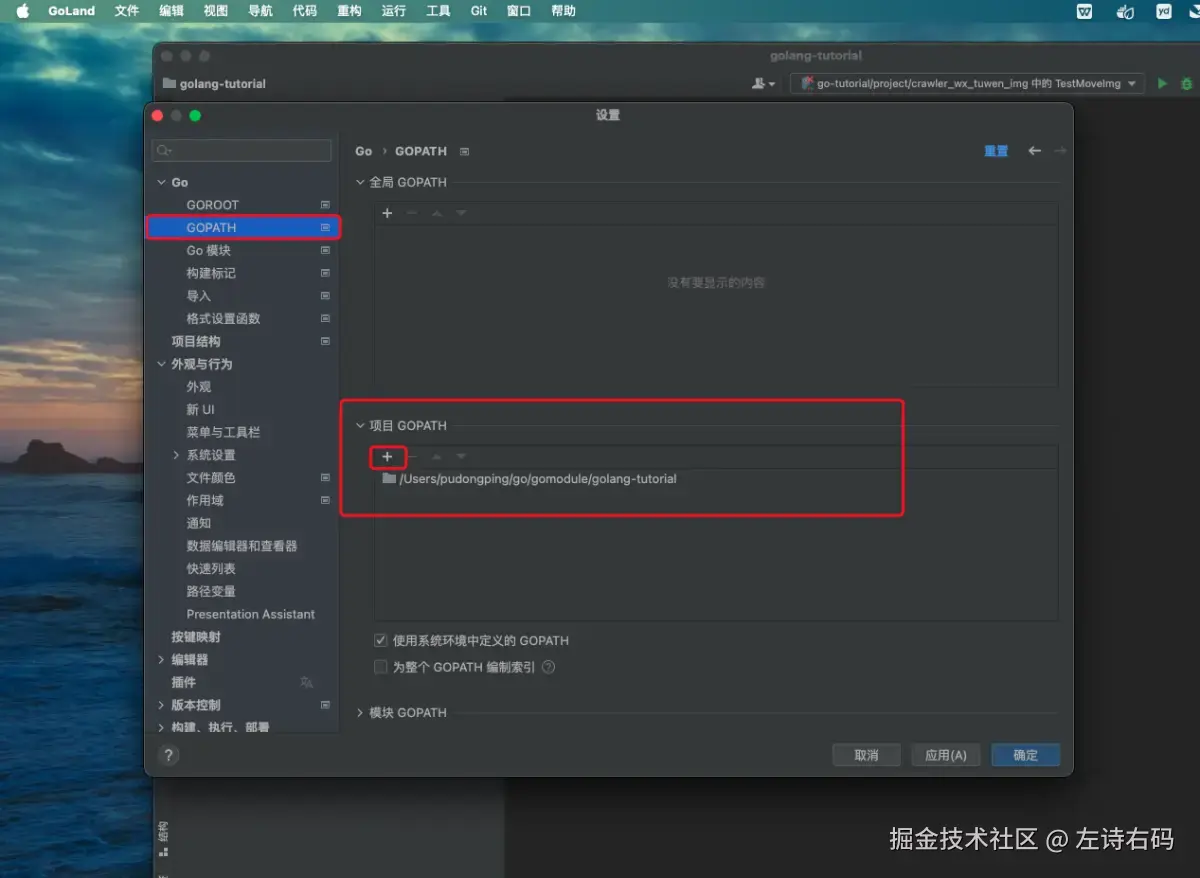Select 菜单与工具栏 in the settings tree
Screen dimensions: 1200x878
click(223, 433)
